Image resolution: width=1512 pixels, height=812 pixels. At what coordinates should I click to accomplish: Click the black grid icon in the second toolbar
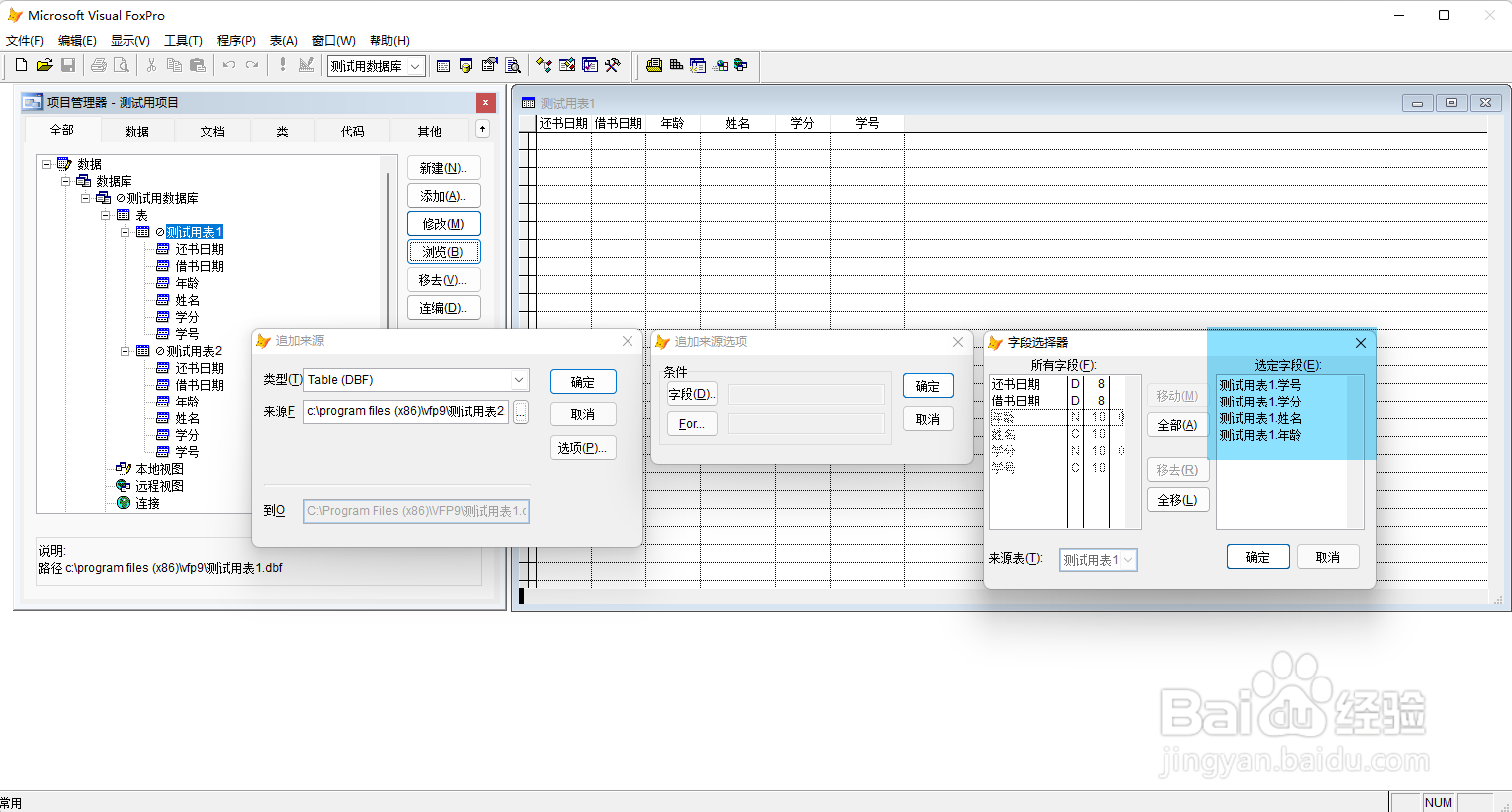(676, 65)
